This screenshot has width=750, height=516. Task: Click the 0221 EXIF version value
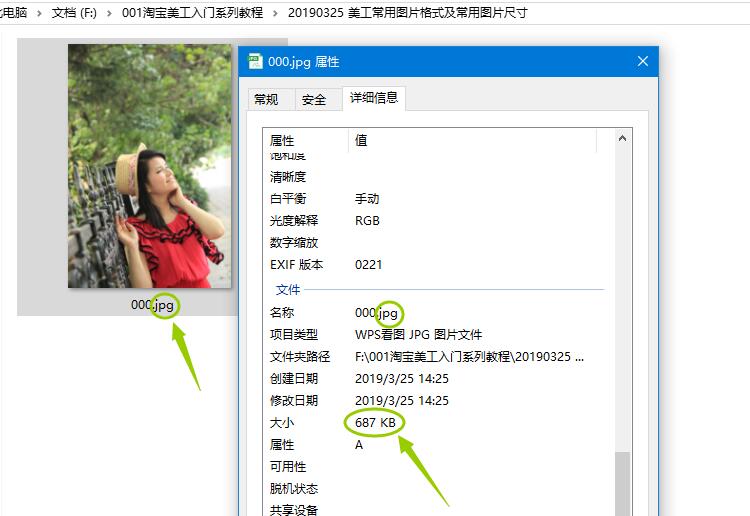click(x=368, y=265)
